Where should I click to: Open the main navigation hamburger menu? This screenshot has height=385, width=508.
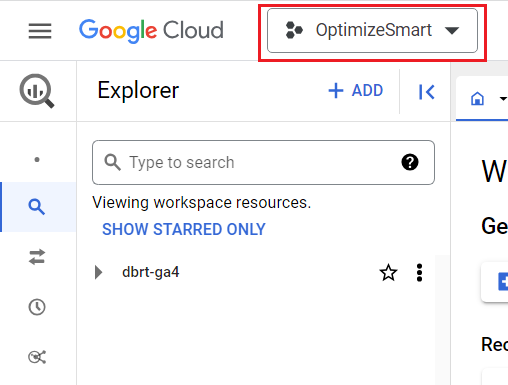40,31
